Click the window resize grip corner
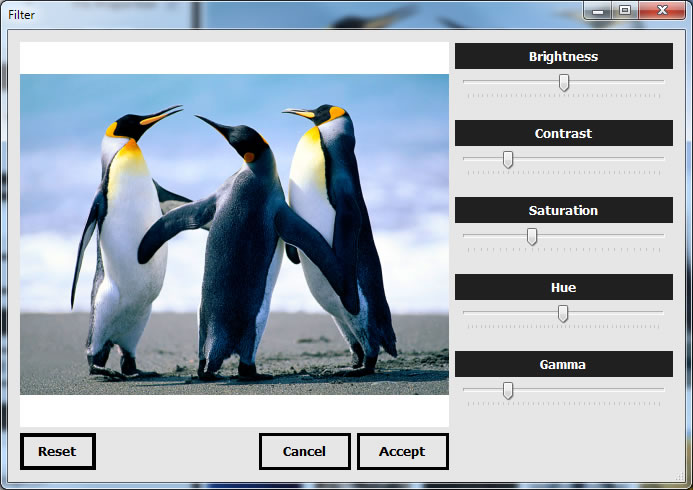 [679, 477]
